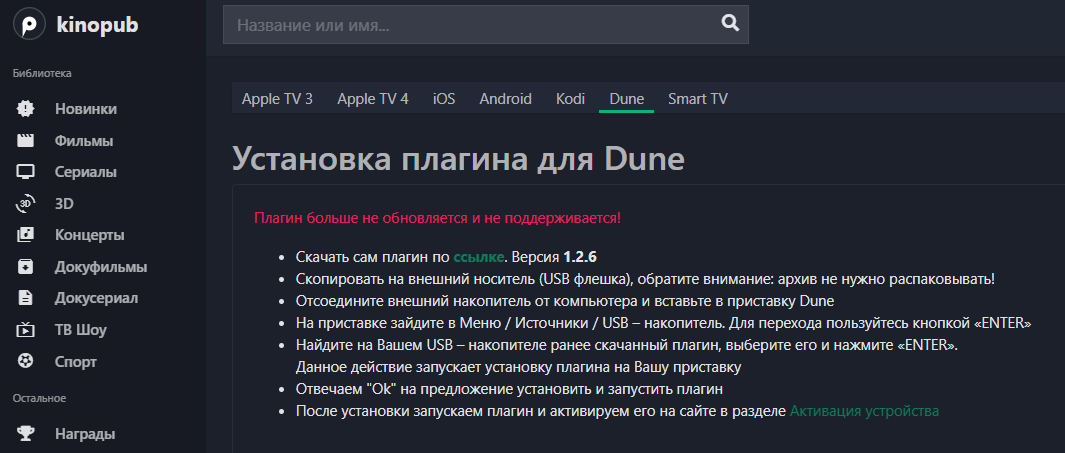Click the line Отвечаем "Ok" на предложение
Screen dimensions: 1065x453
509,389
